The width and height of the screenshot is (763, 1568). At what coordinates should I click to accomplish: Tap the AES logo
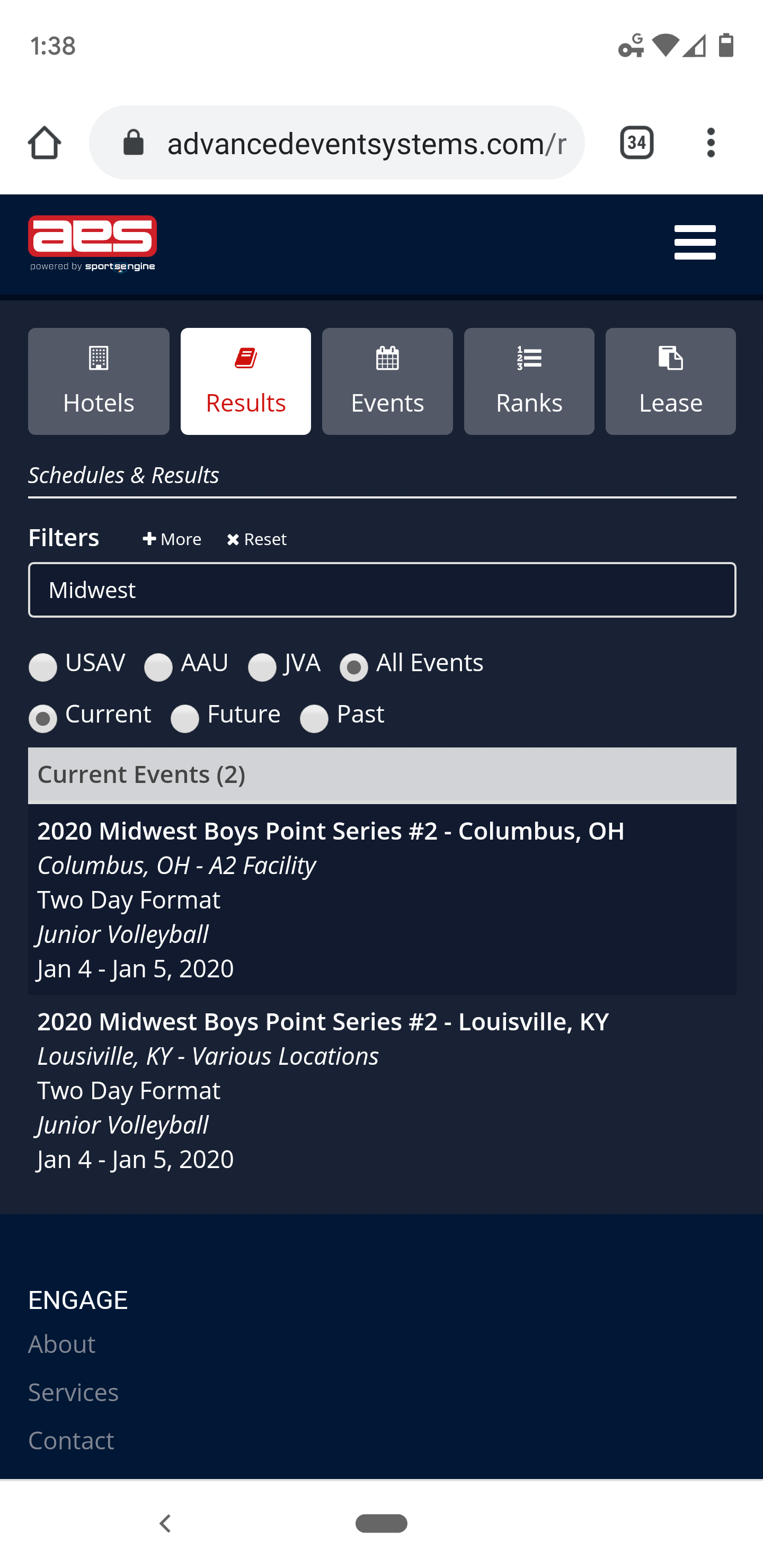[93, 244]
